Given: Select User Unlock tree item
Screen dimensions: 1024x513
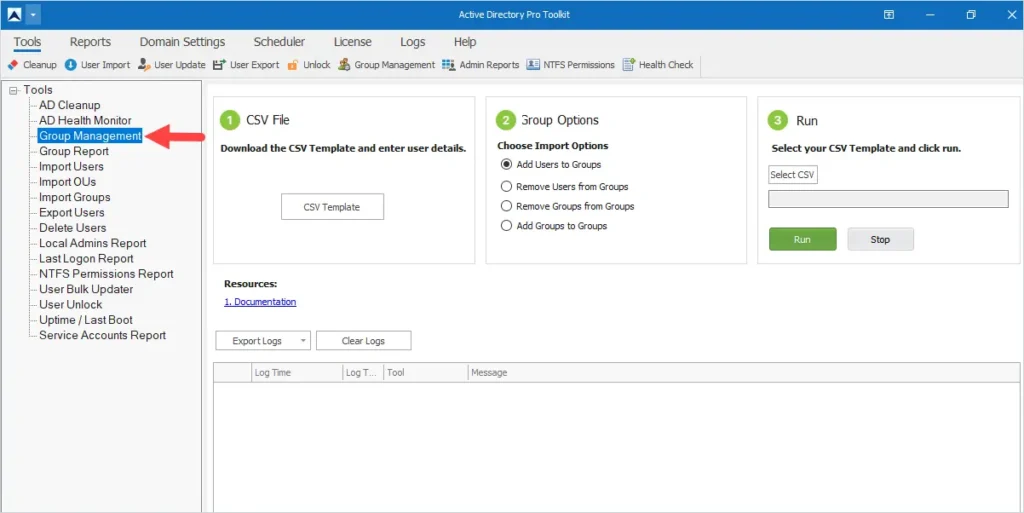Looking at the screenshot, I should click(x=71, y=305).
